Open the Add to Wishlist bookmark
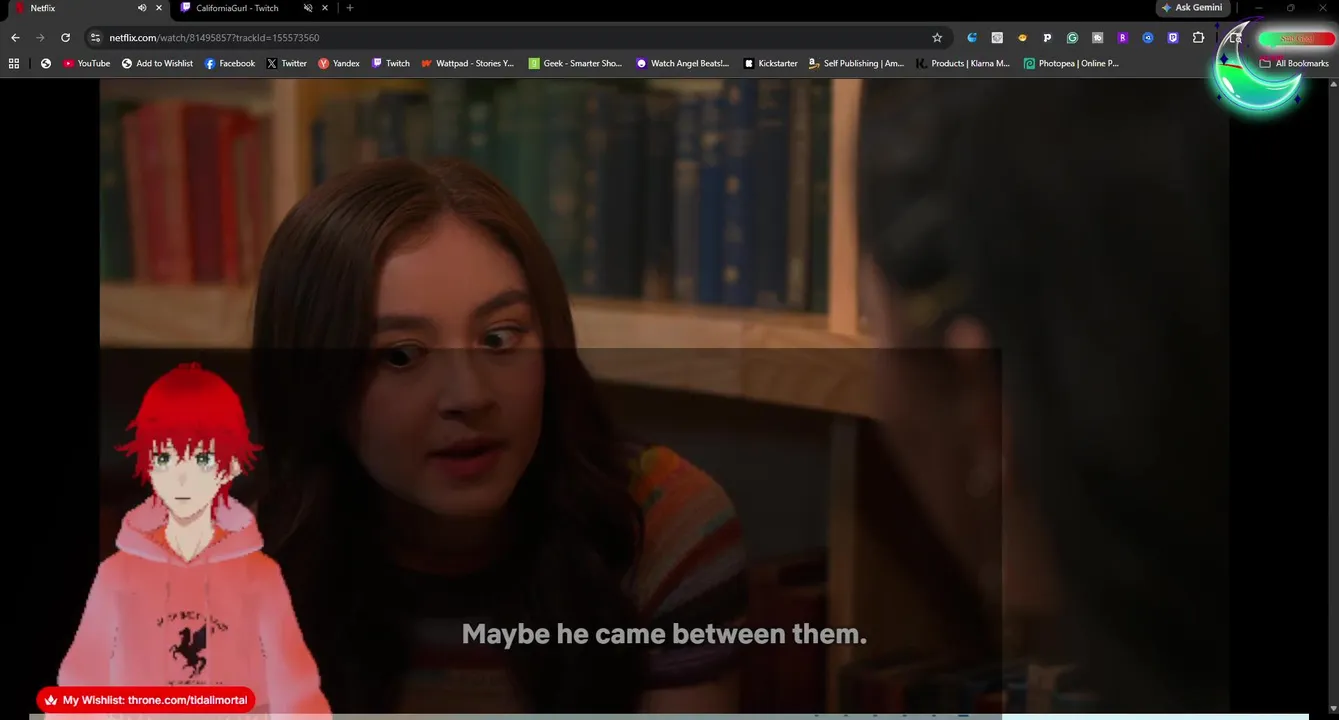Screen dimensions: 1339x720 pos(157,63)
